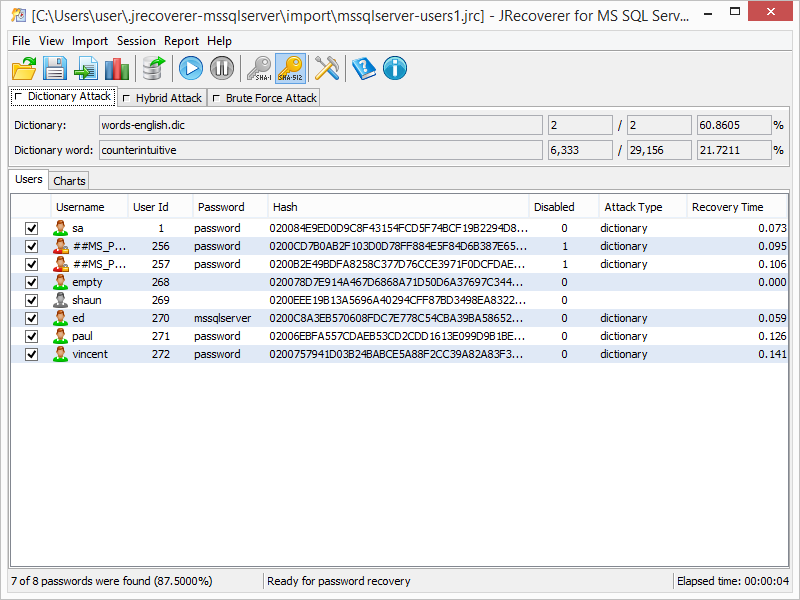The image size is (800, 600).
Task: Click the user icon for user 257
Action: point(61,264)
